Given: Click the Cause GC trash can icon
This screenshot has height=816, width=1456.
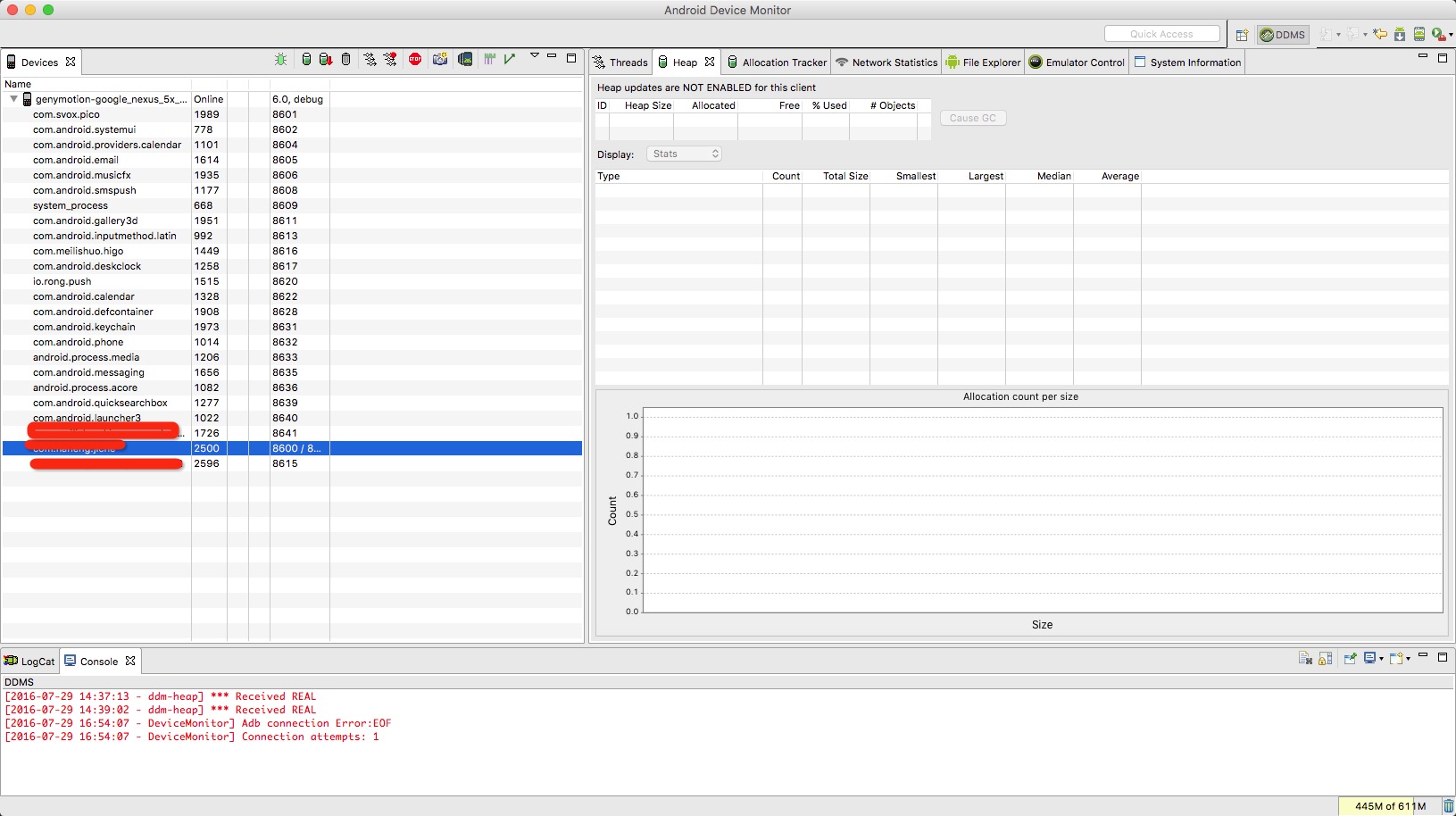Looking at the screenshot, I should pyautogui.click(x=346, y=60).
